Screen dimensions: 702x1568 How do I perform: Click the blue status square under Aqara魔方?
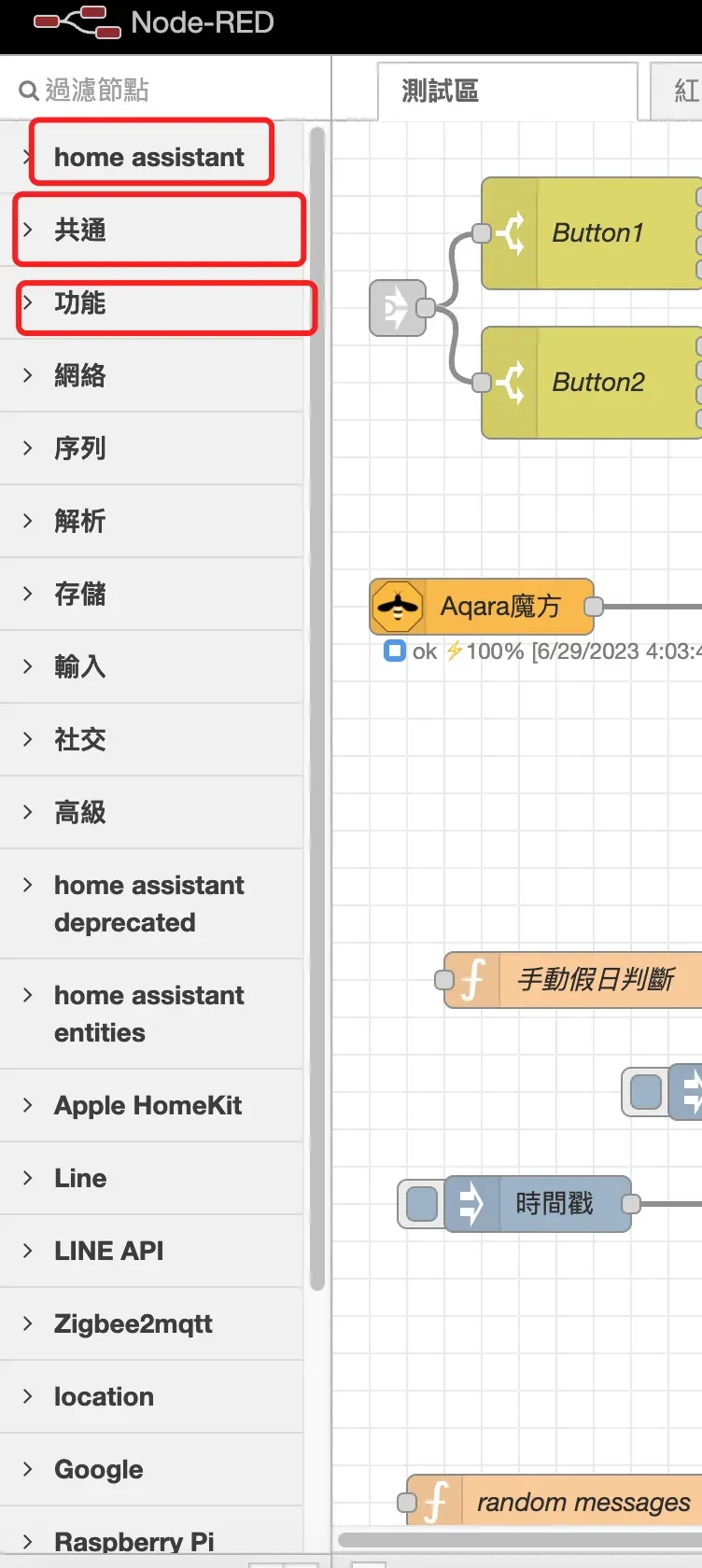click(x=395, y=651)
